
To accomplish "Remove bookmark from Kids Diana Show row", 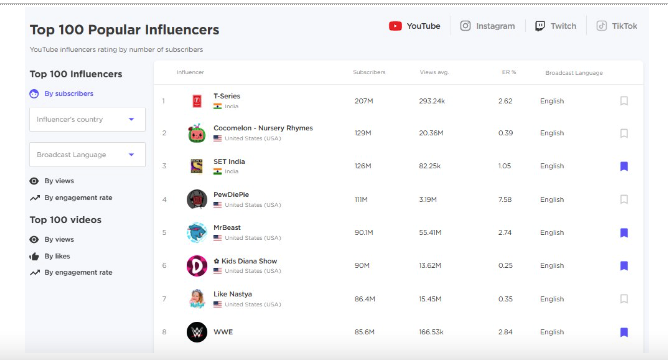I will [x=624, y=266].
